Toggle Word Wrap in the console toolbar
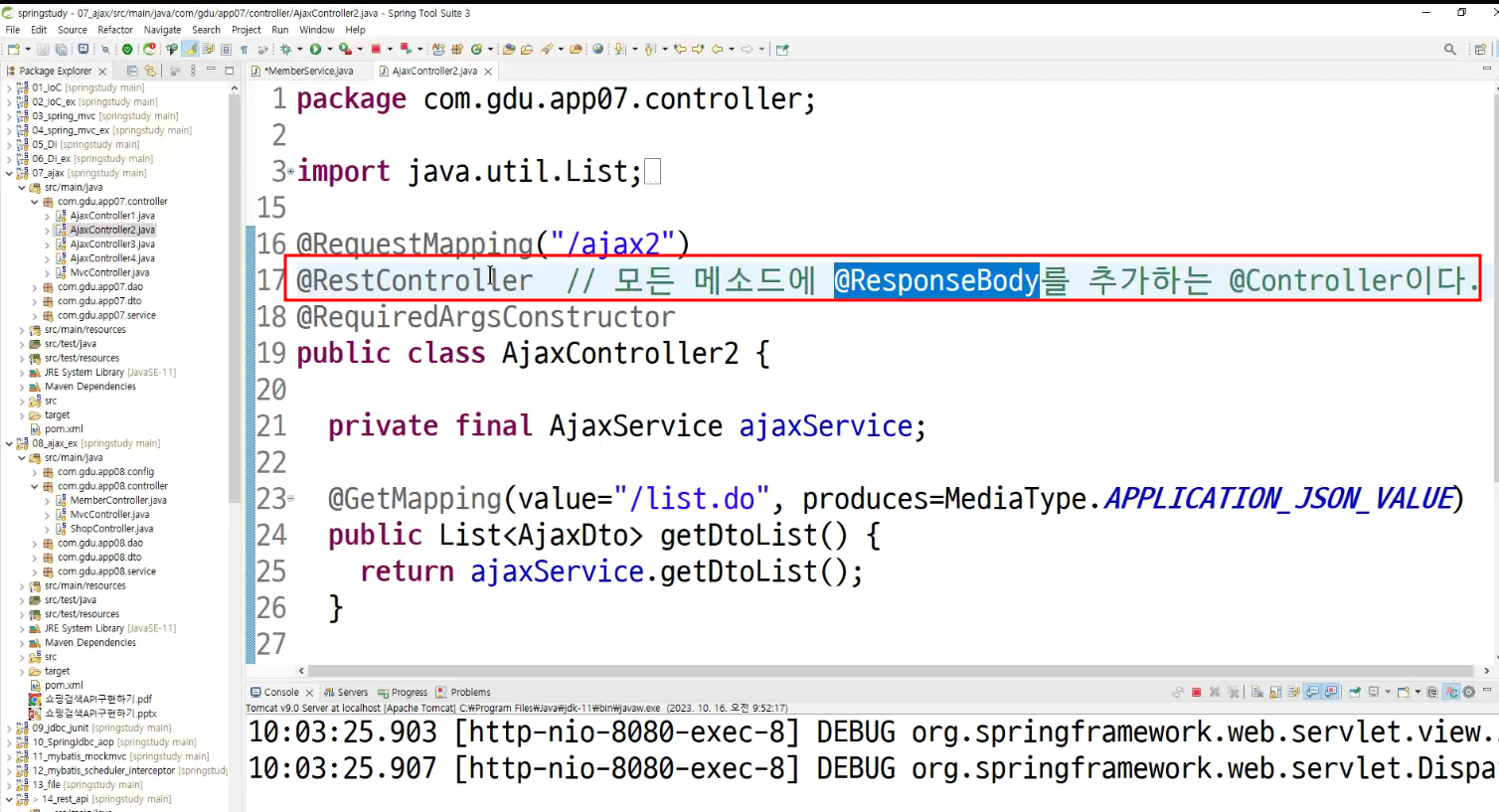Viewport: 1499px width, 812px height. tap(1293, 692)
